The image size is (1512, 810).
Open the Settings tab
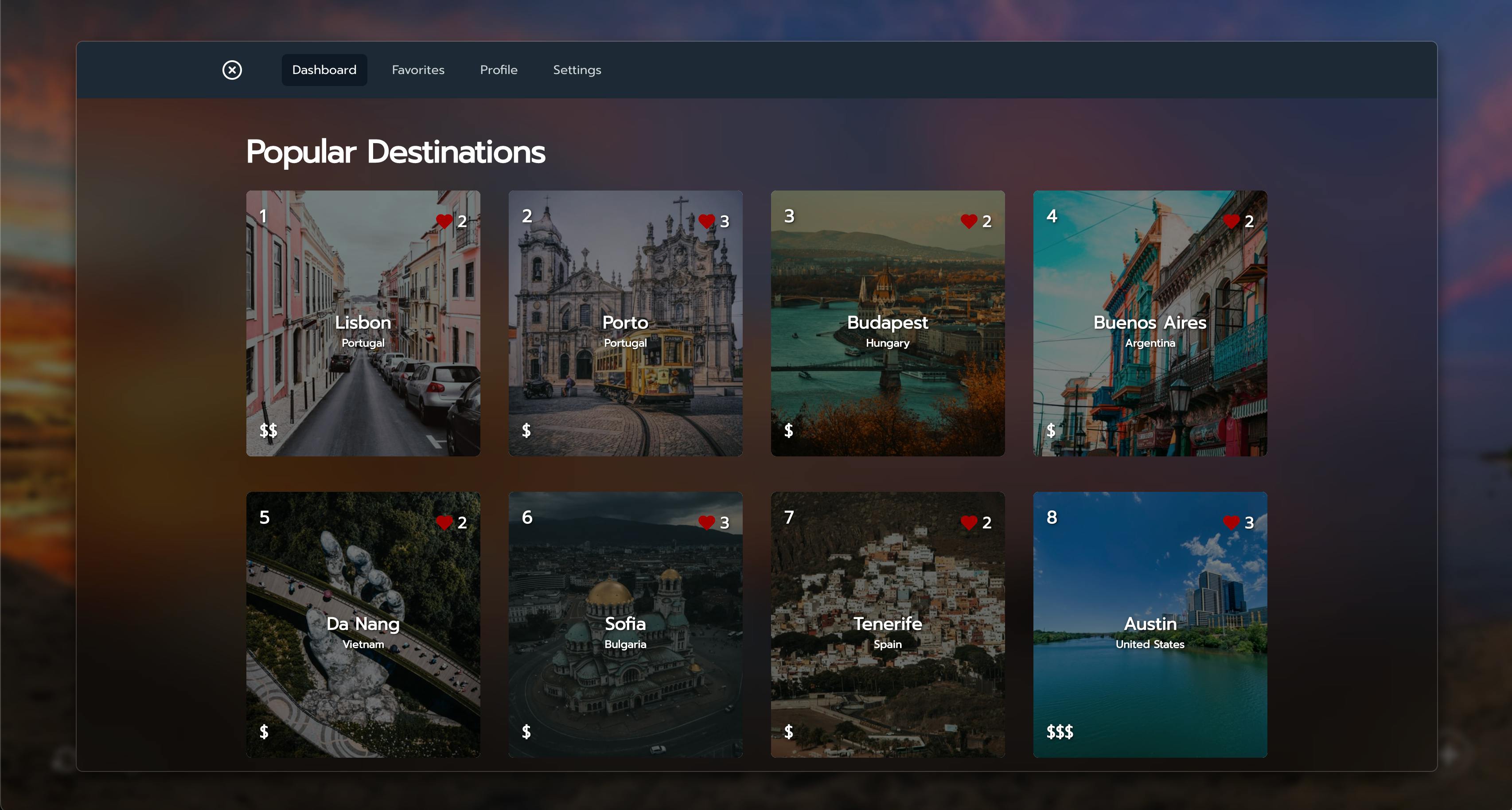coord(577,70)
